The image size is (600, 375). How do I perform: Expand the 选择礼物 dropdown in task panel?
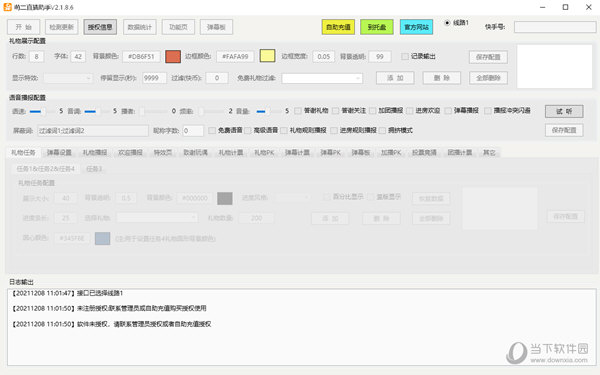pos(157,218)
